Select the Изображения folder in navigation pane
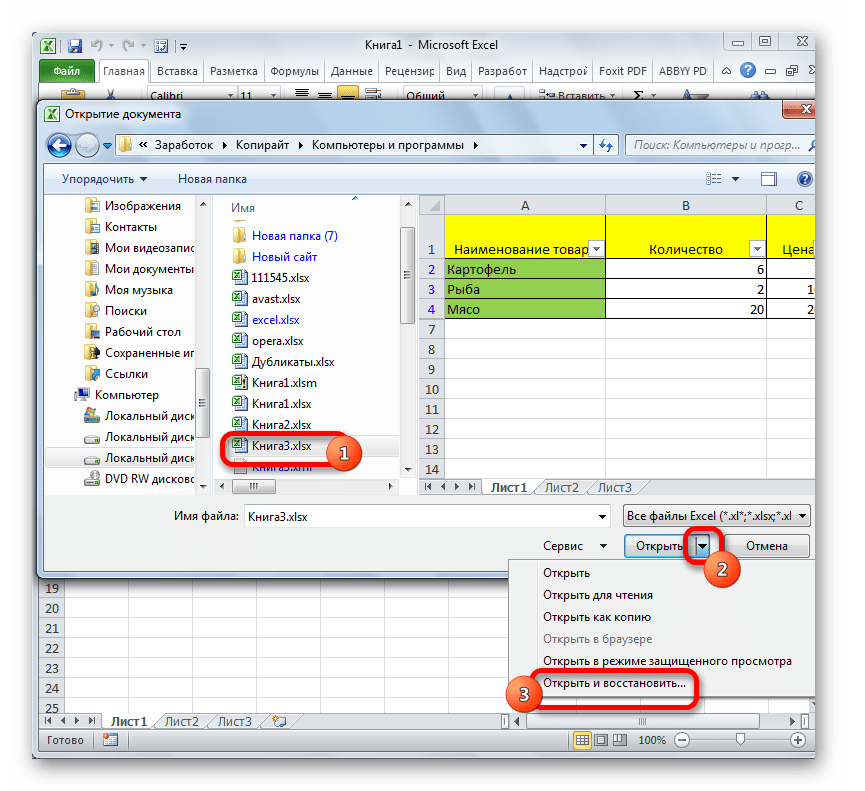 [133, 206]
